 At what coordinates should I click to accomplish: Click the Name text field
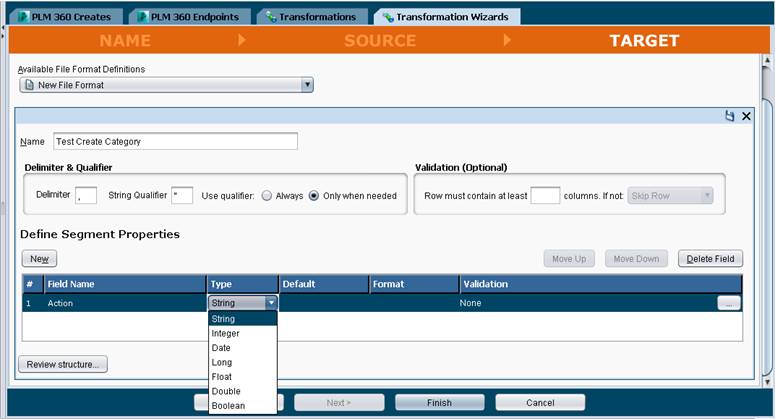point(175,141)
